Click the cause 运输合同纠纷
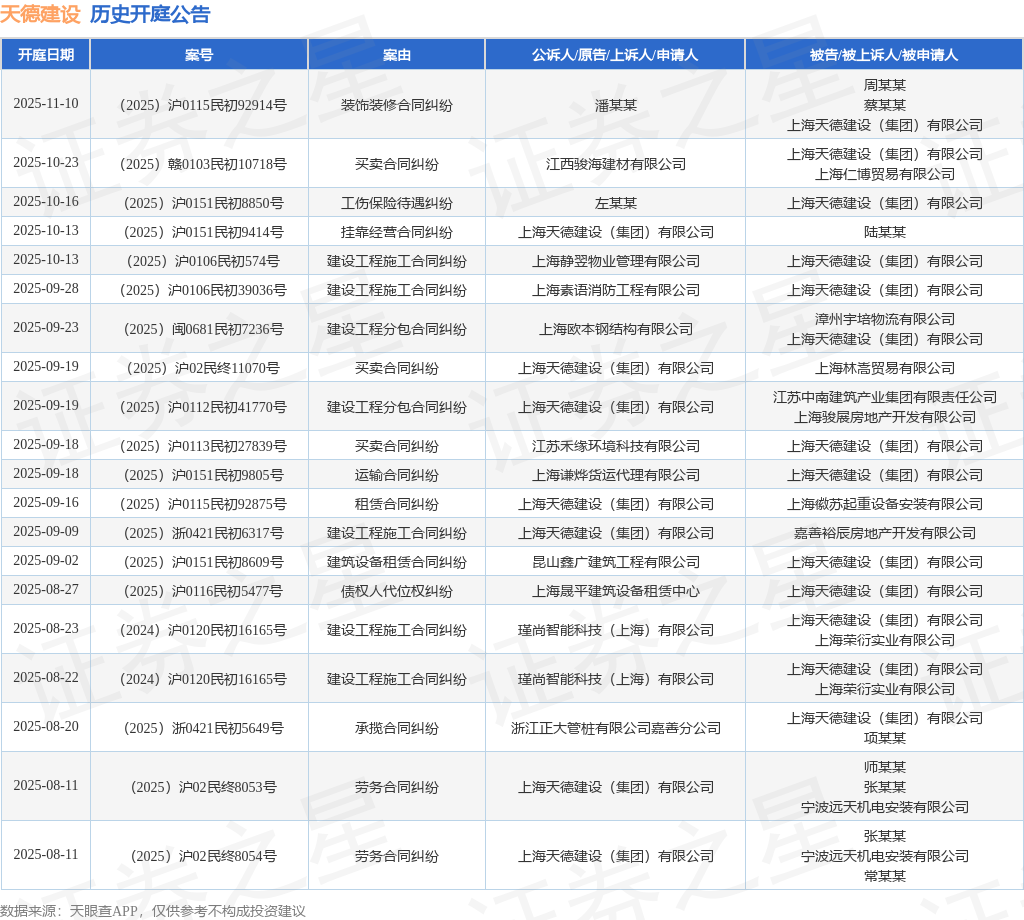Screen dimensions: 1024x920 click(x=396, y=475)
